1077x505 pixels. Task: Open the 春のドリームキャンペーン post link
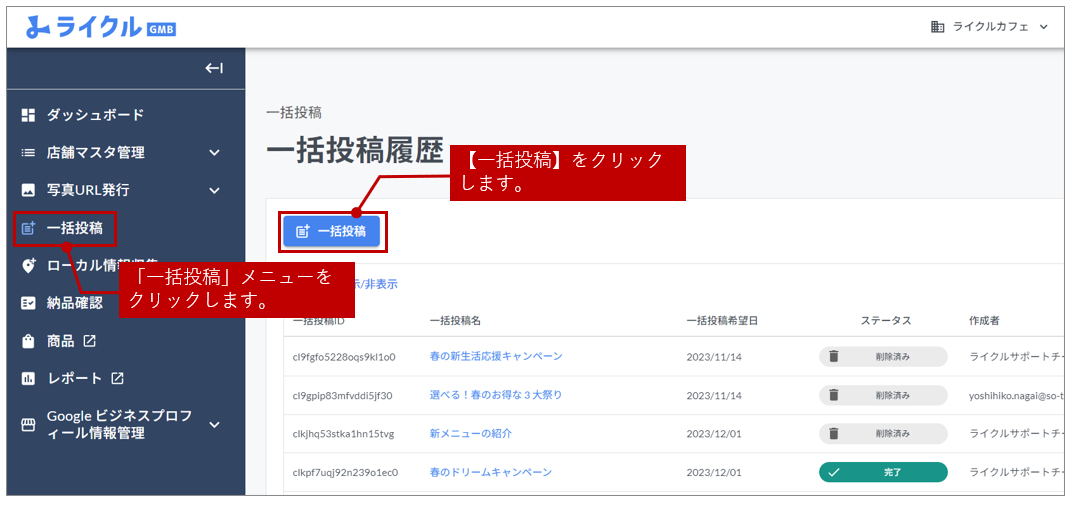(490, 472)
